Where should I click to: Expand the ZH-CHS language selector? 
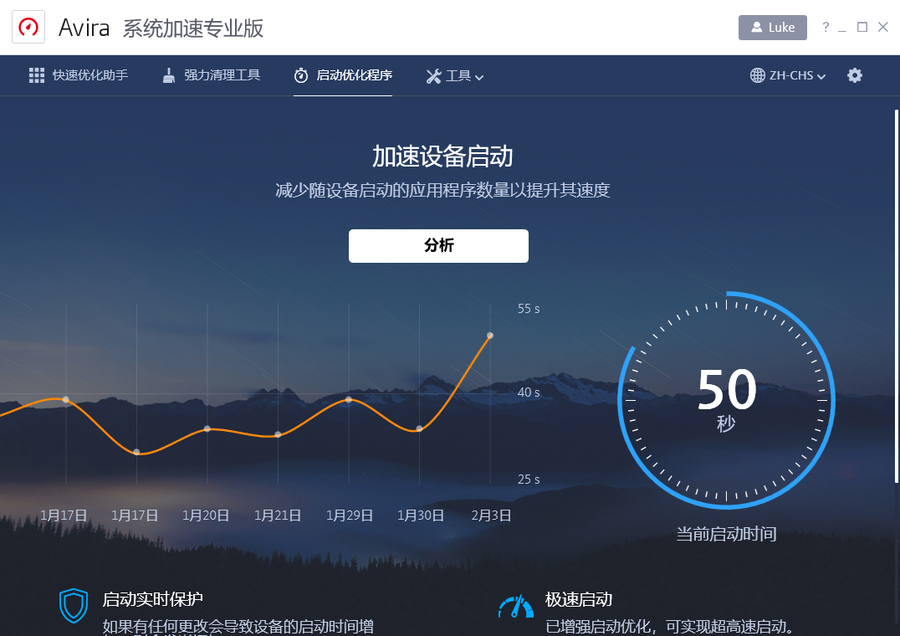point(790,75)
